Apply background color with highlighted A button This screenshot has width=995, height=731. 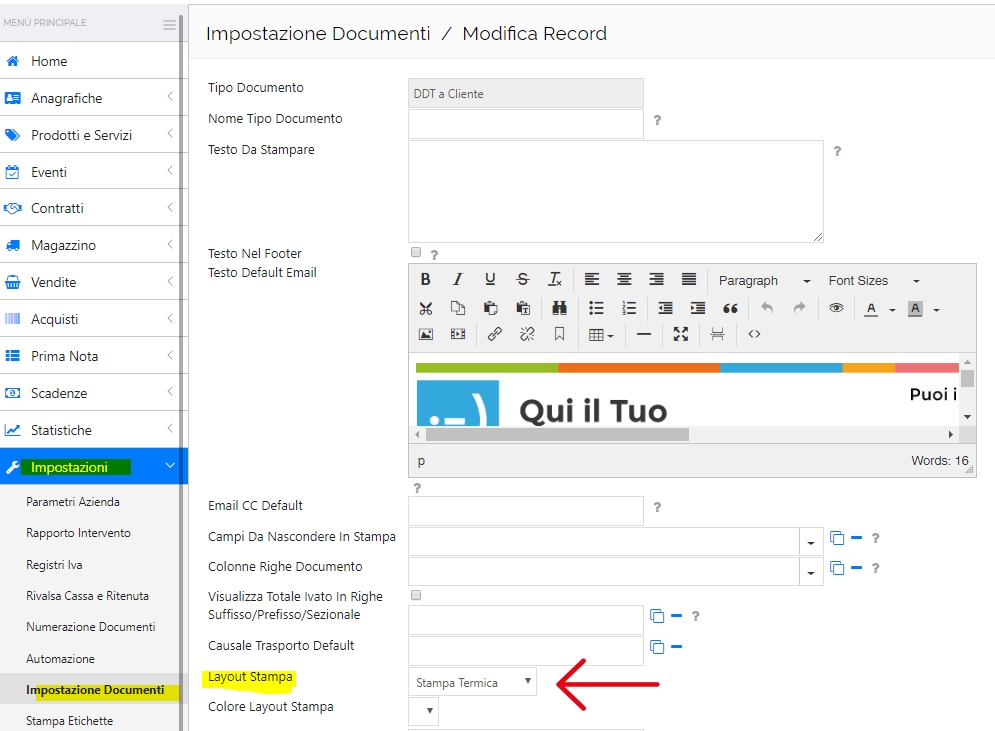pos(915,309)
